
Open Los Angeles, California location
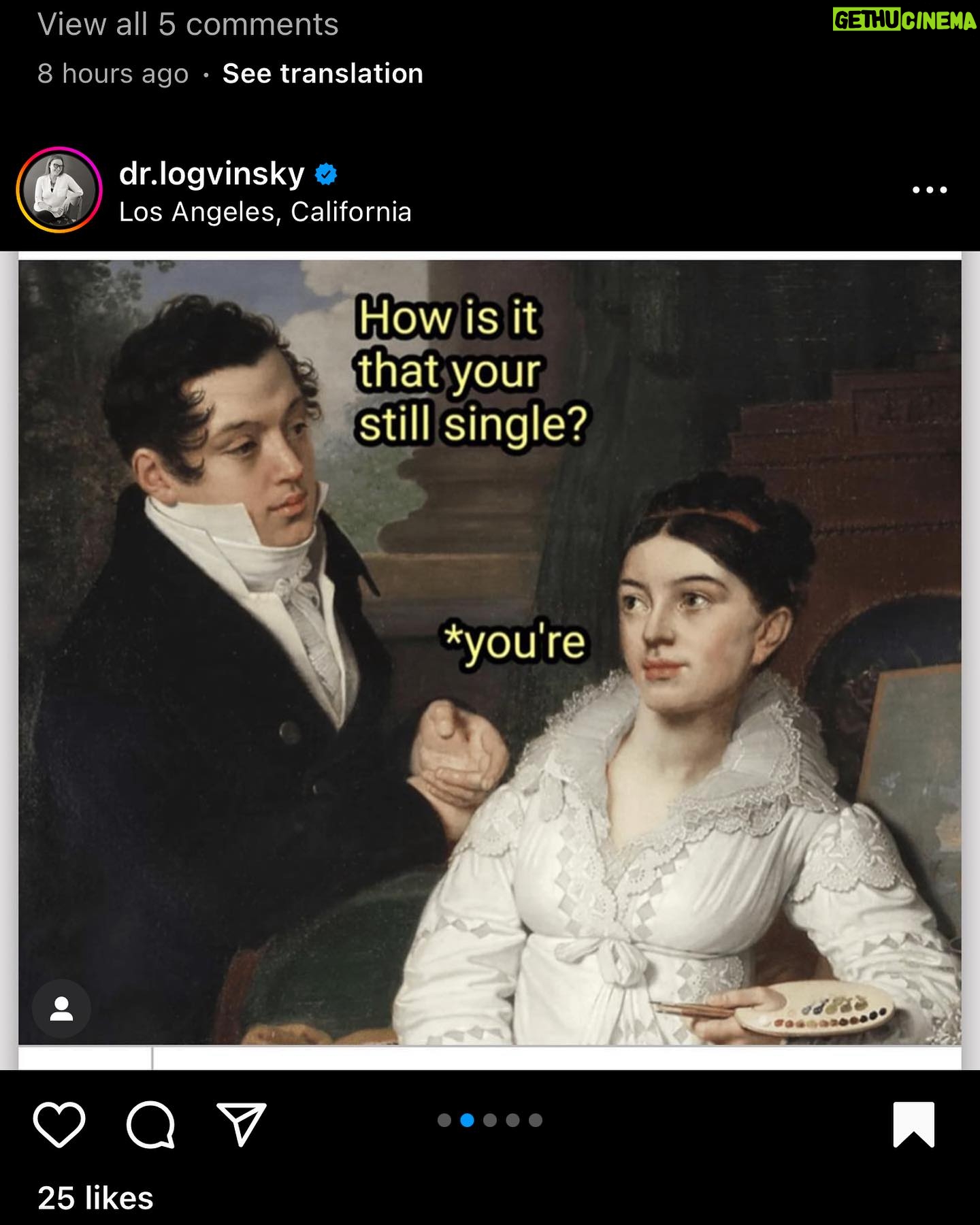point(265,212)
